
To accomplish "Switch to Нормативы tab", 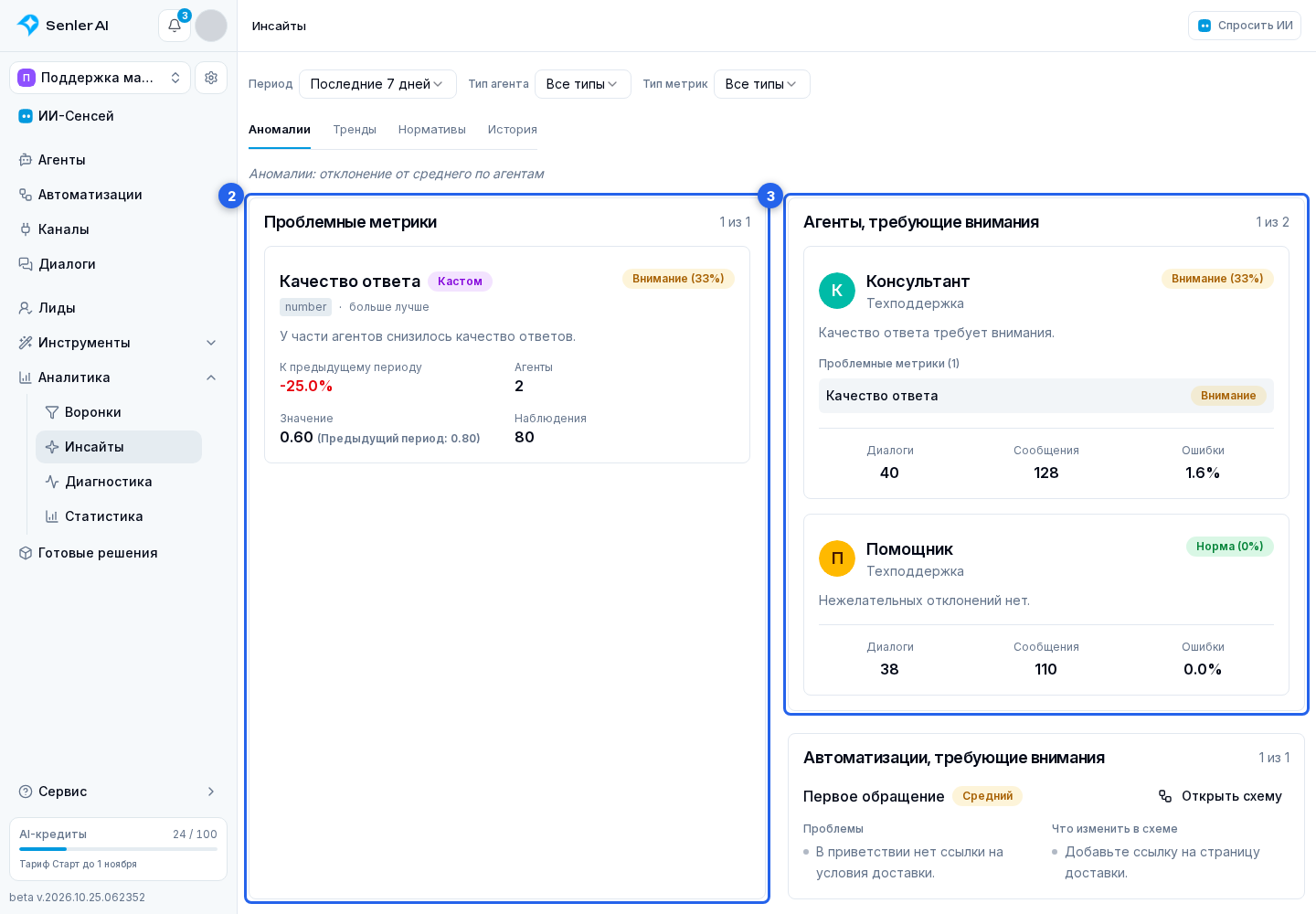I will pyautogui.click(x=432, y=130).
